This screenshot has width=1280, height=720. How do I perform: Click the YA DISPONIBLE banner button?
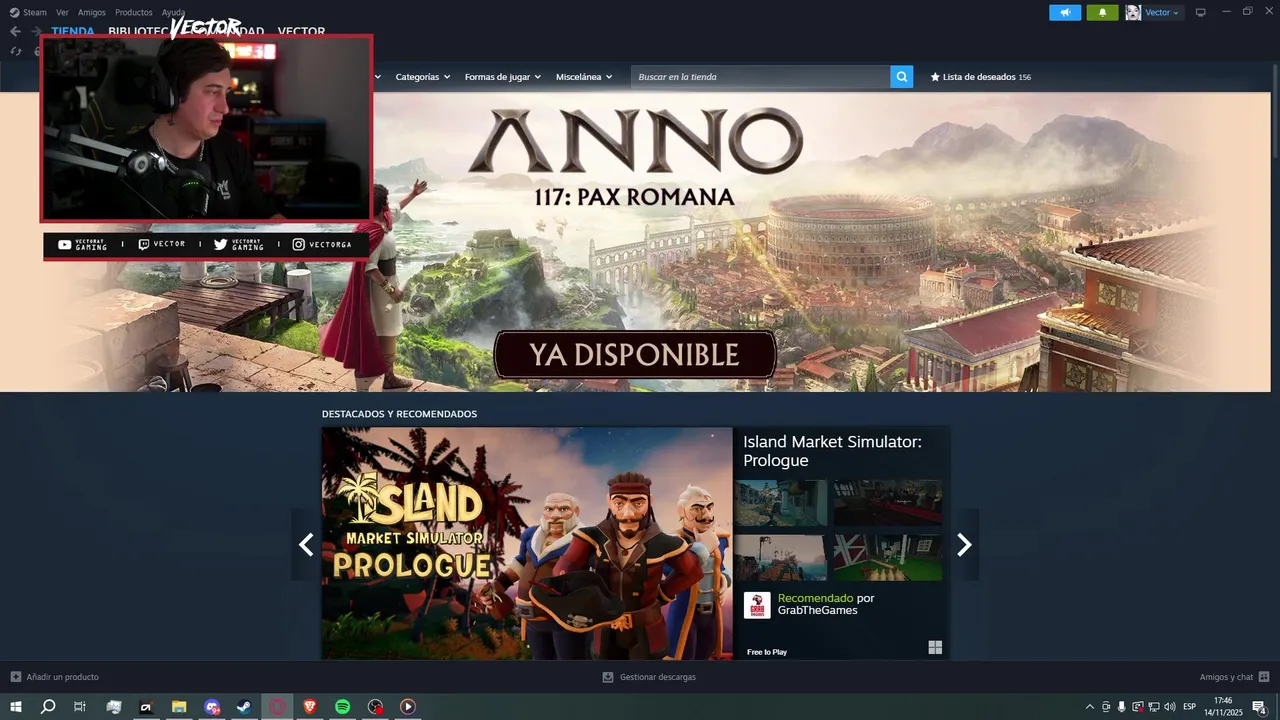pyautogui.click(x=635, y=354)
